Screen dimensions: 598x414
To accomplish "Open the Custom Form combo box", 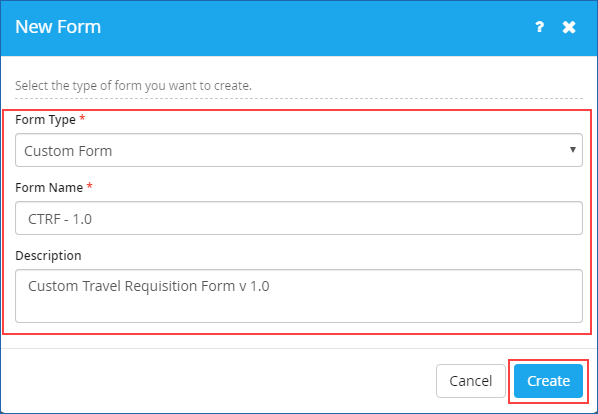I will click(299, 150).
